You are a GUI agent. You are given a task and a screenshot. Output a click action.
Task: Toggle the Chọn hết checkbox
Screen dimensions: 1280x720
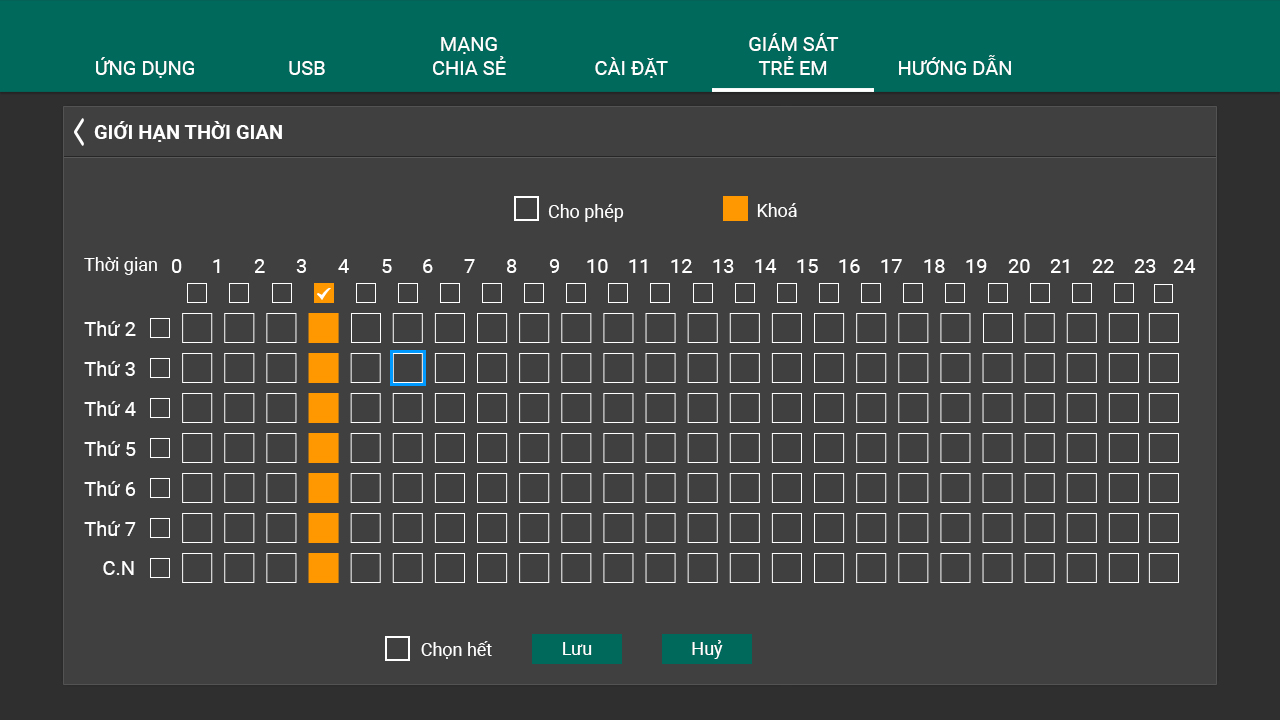397,649
